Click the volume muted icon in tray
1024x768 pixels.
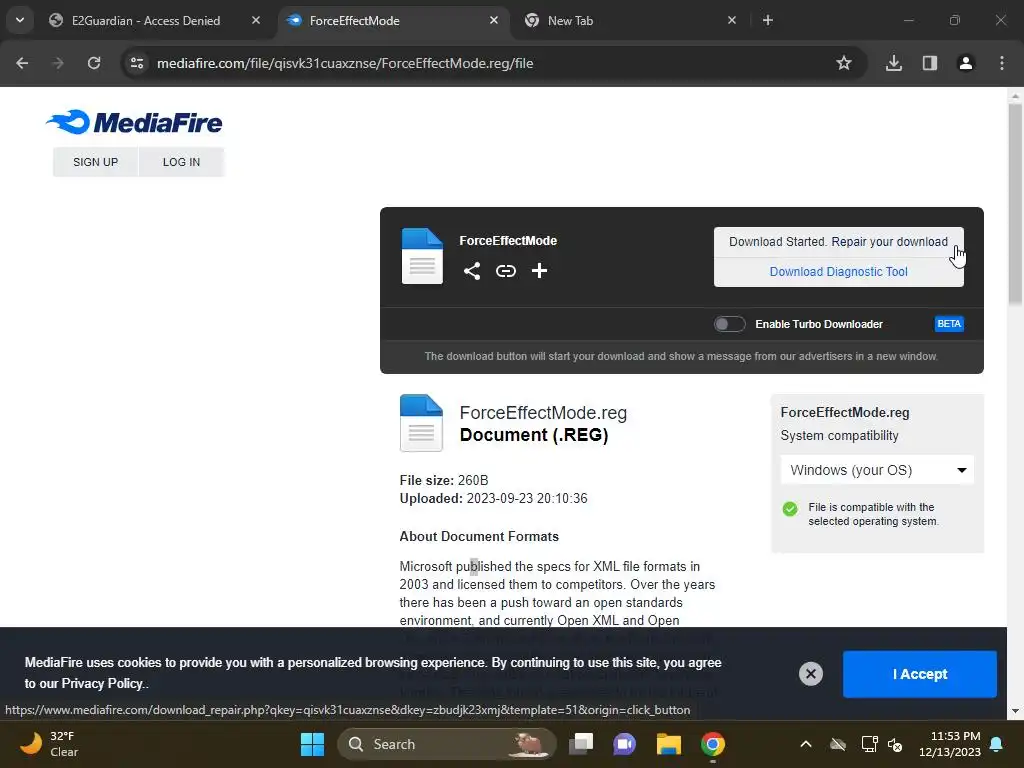pos(895,744)
